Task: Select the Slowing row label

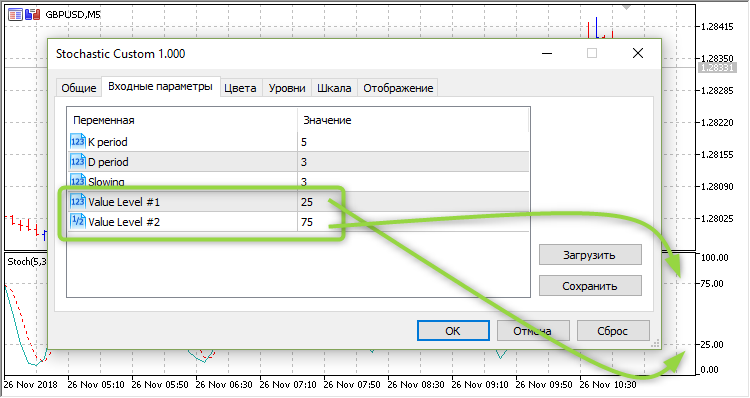Action: pyautogui.click(x=106, y=182)
